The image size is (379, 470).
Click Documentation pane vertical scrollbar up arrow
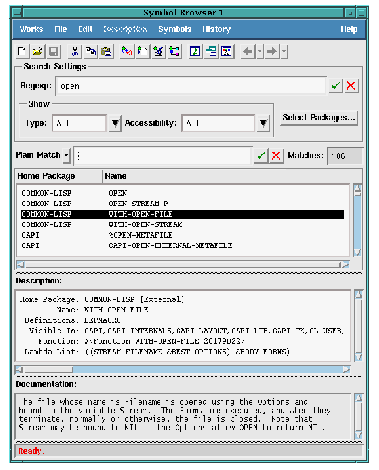358,398
